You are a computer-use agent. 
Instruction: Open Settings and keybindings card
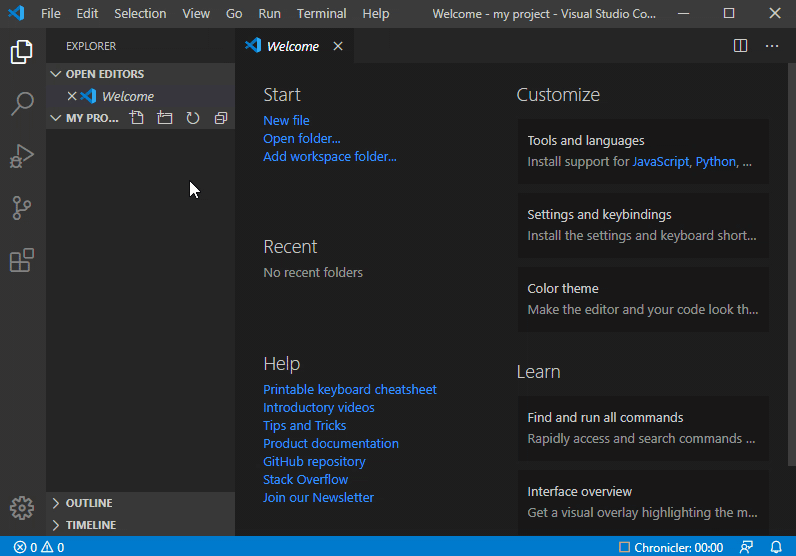[643, 225]
